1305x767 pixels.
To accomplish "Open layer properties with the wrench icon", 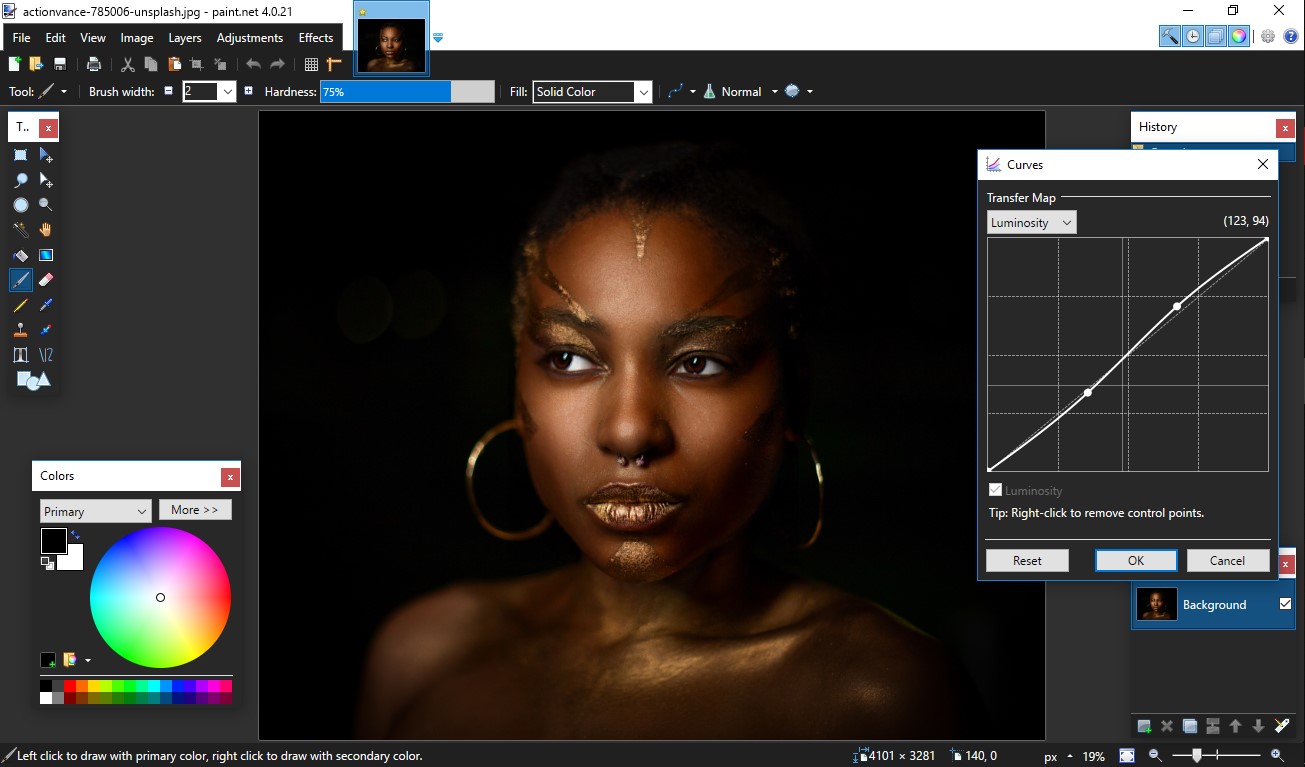I will [x=1282, y=725].
